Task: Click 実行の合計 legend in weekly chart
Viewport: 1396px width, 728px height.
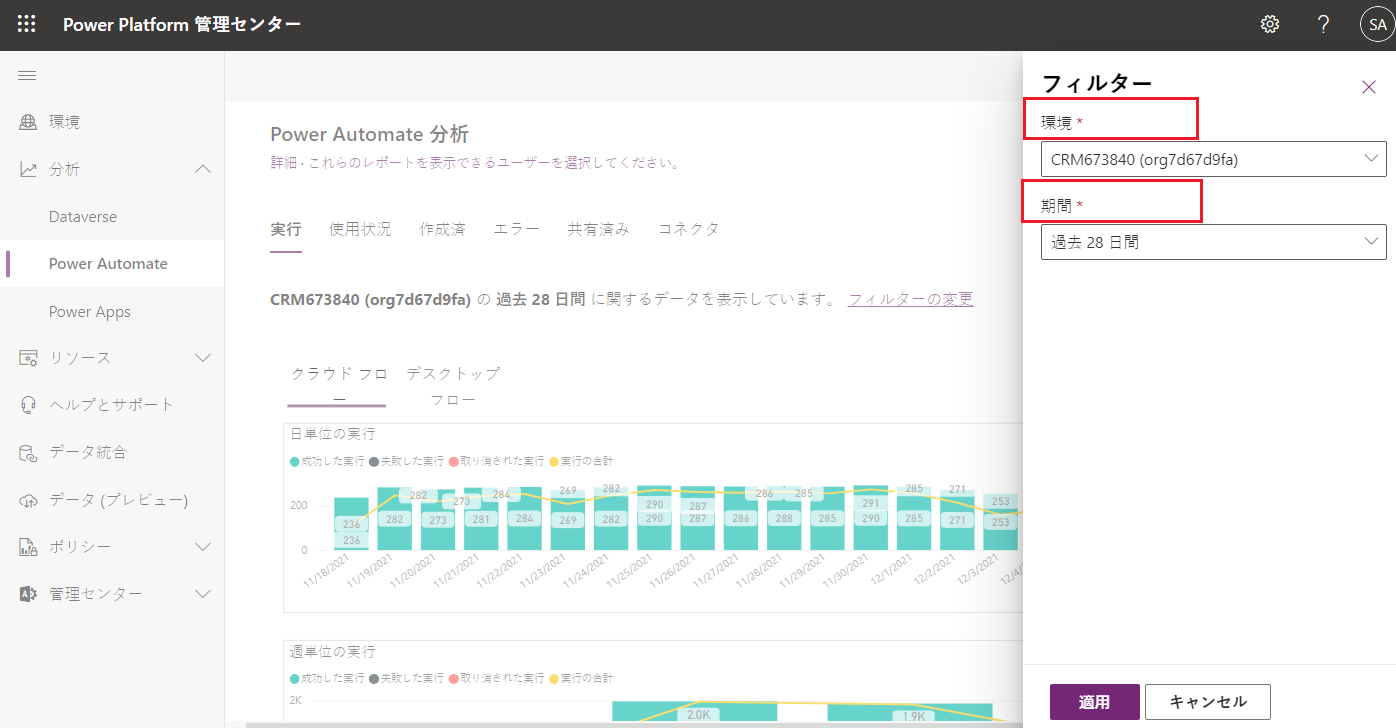Action: tap(581, 678)
